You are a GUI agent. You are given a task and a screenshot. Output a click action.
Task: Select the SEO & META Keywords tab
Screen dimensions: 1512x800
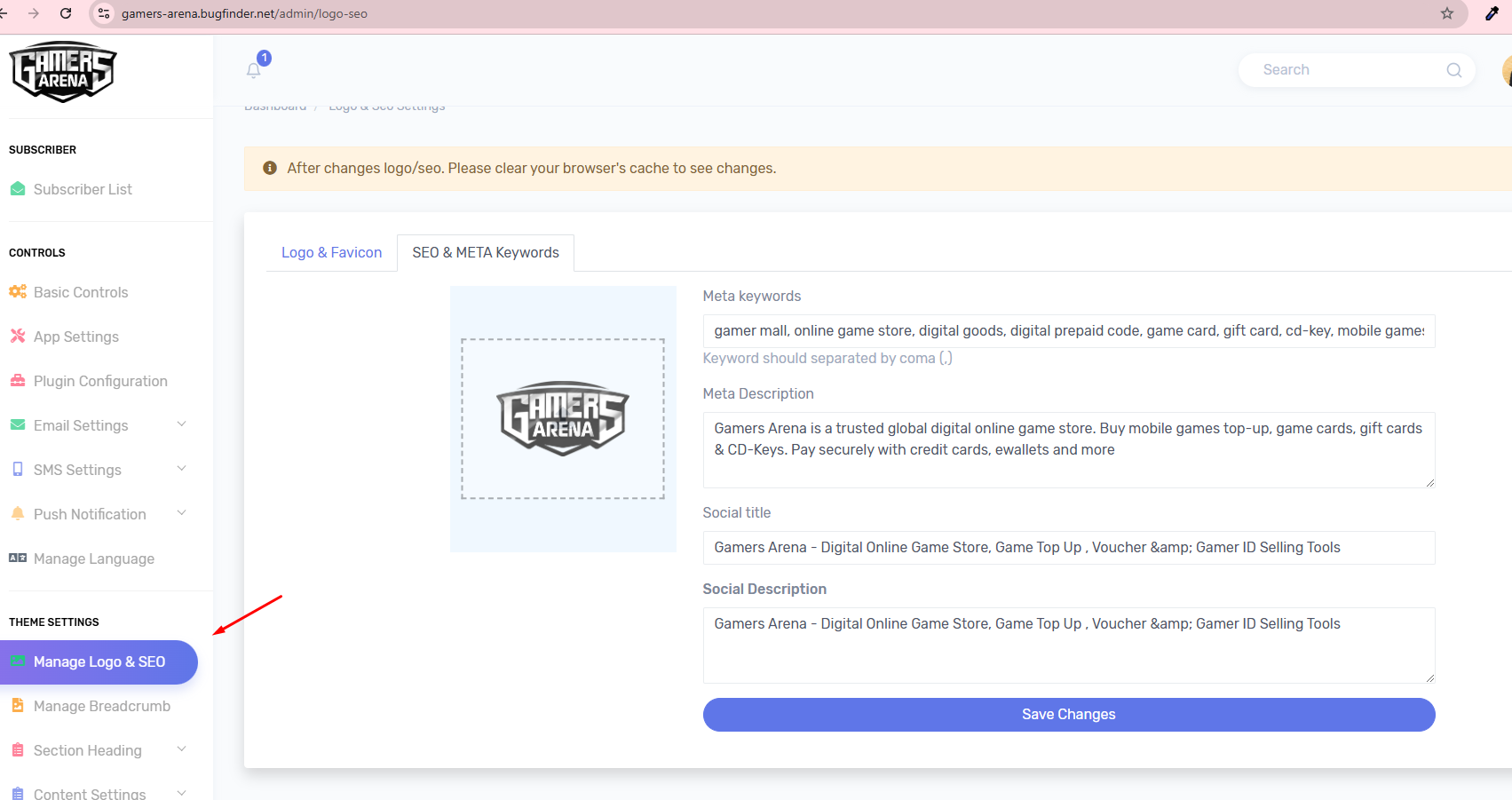[x=486, y=253]
